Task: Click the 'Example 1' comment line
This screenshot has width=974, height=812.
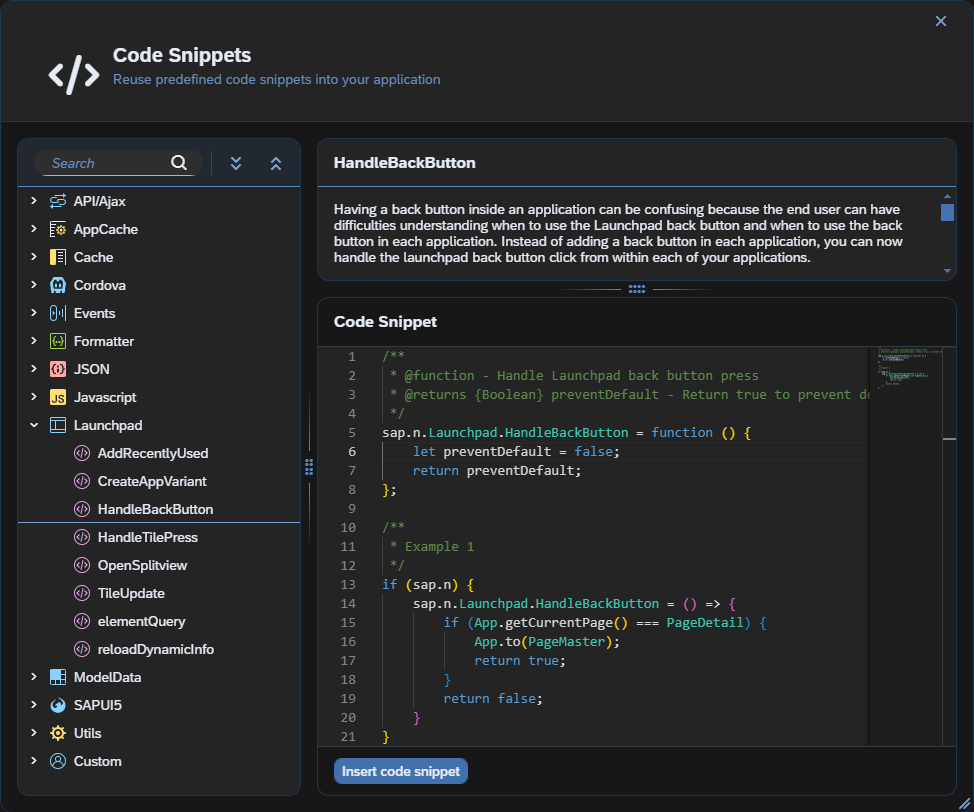Action: coord(432,547)
